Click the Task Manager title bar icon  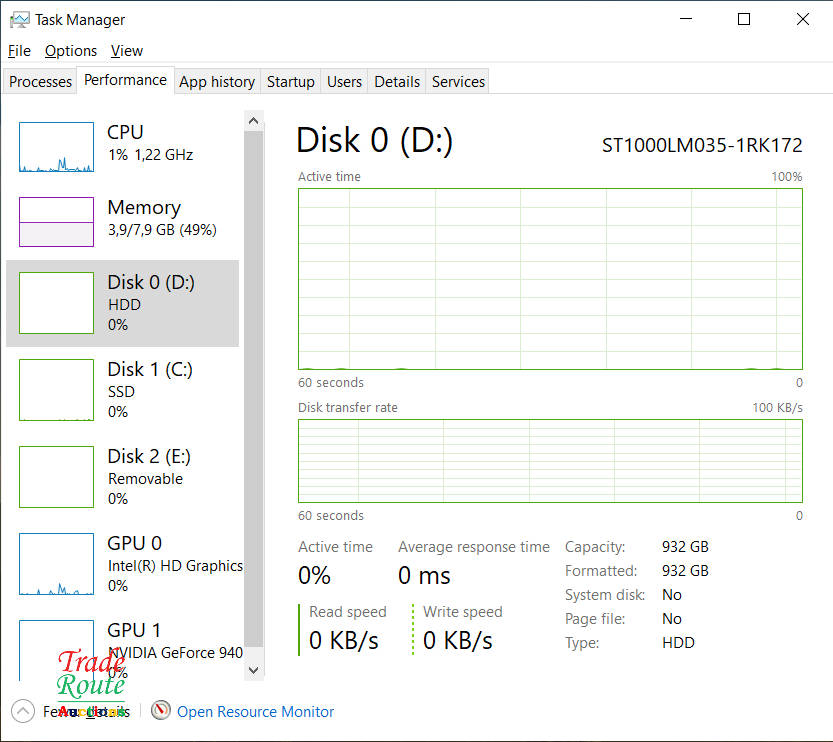click(x=19, y=19)
